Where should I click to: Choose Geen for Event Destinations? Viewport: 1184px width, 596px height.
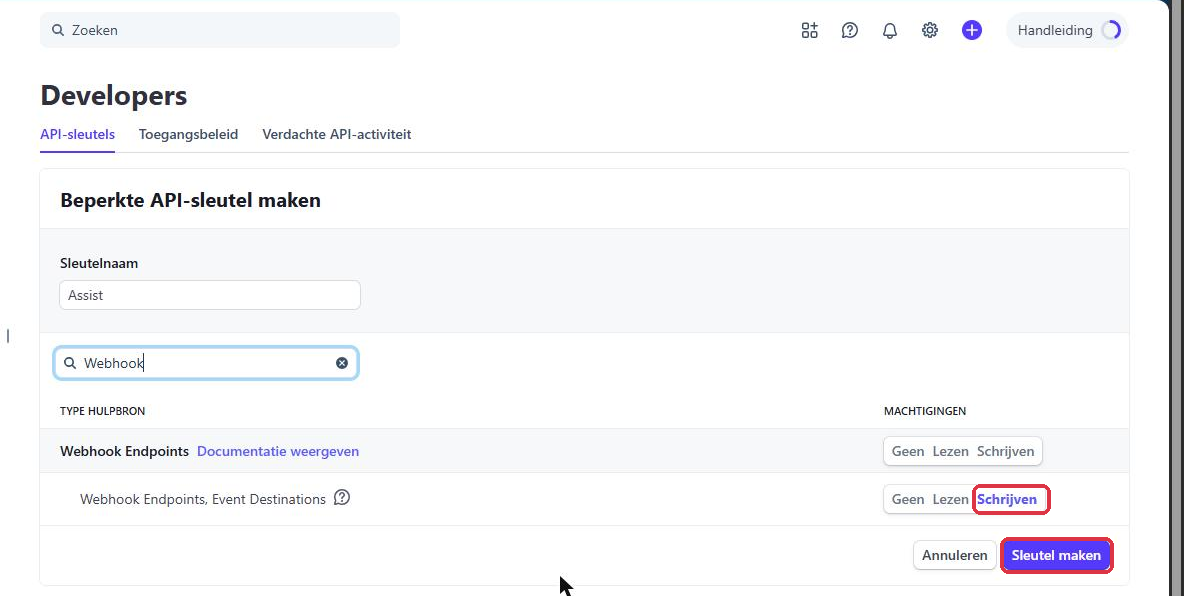[x=908, y=499]
